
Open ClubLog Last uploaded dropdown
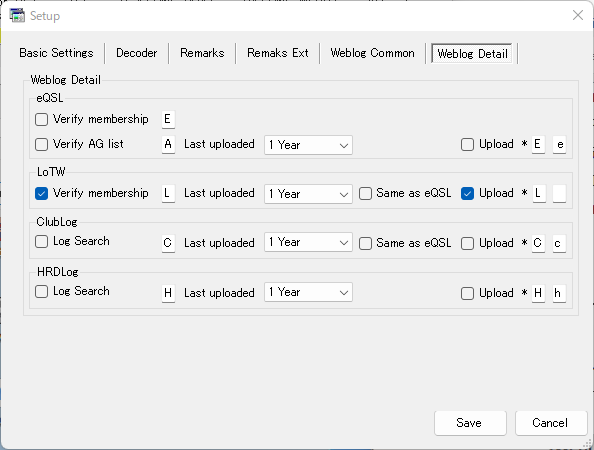(x=308, y=242)
